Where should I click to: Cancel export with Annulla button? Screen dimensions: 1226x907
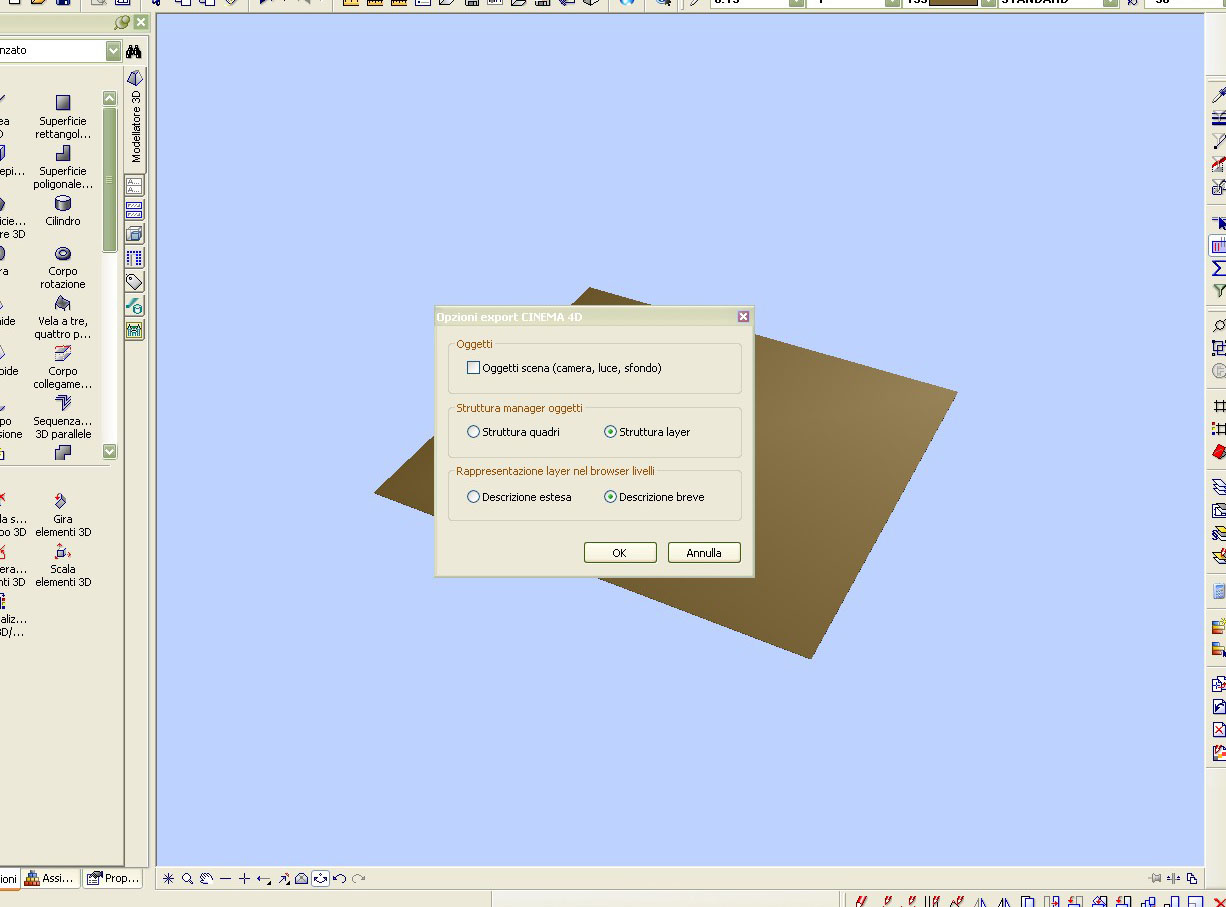point(704,553)
